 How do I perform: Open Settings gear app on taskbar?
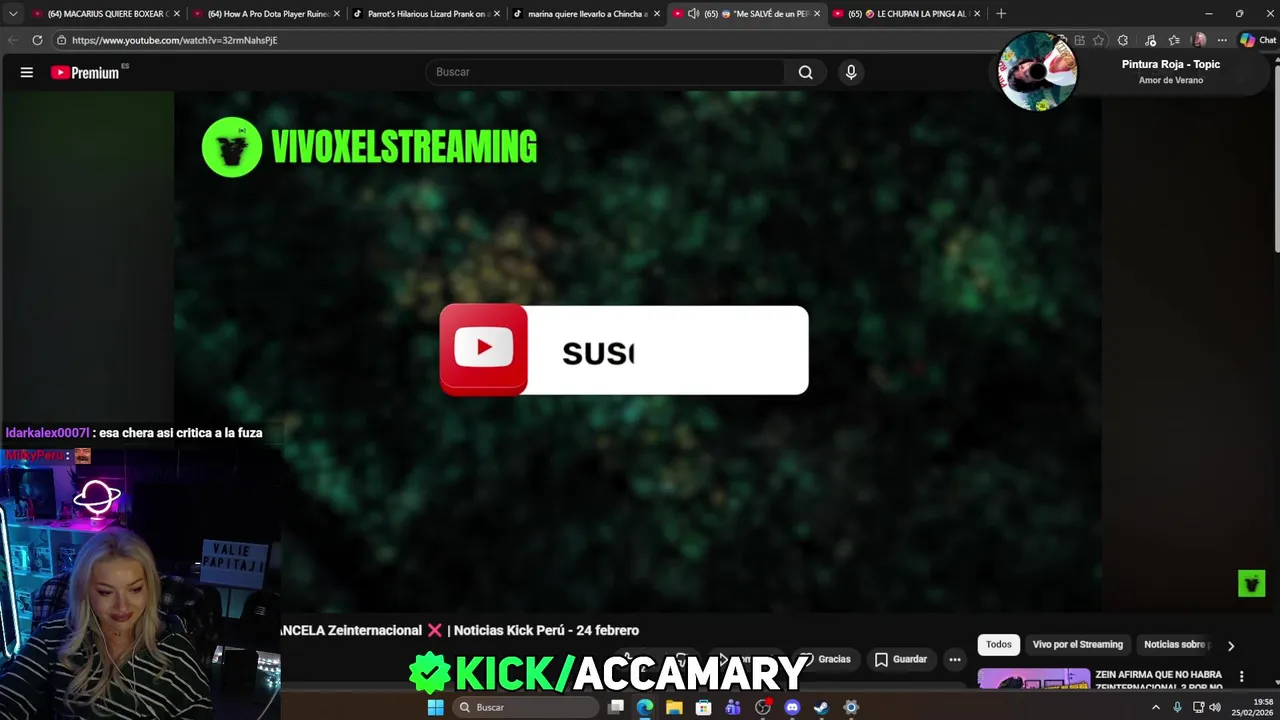coord(851,707)
